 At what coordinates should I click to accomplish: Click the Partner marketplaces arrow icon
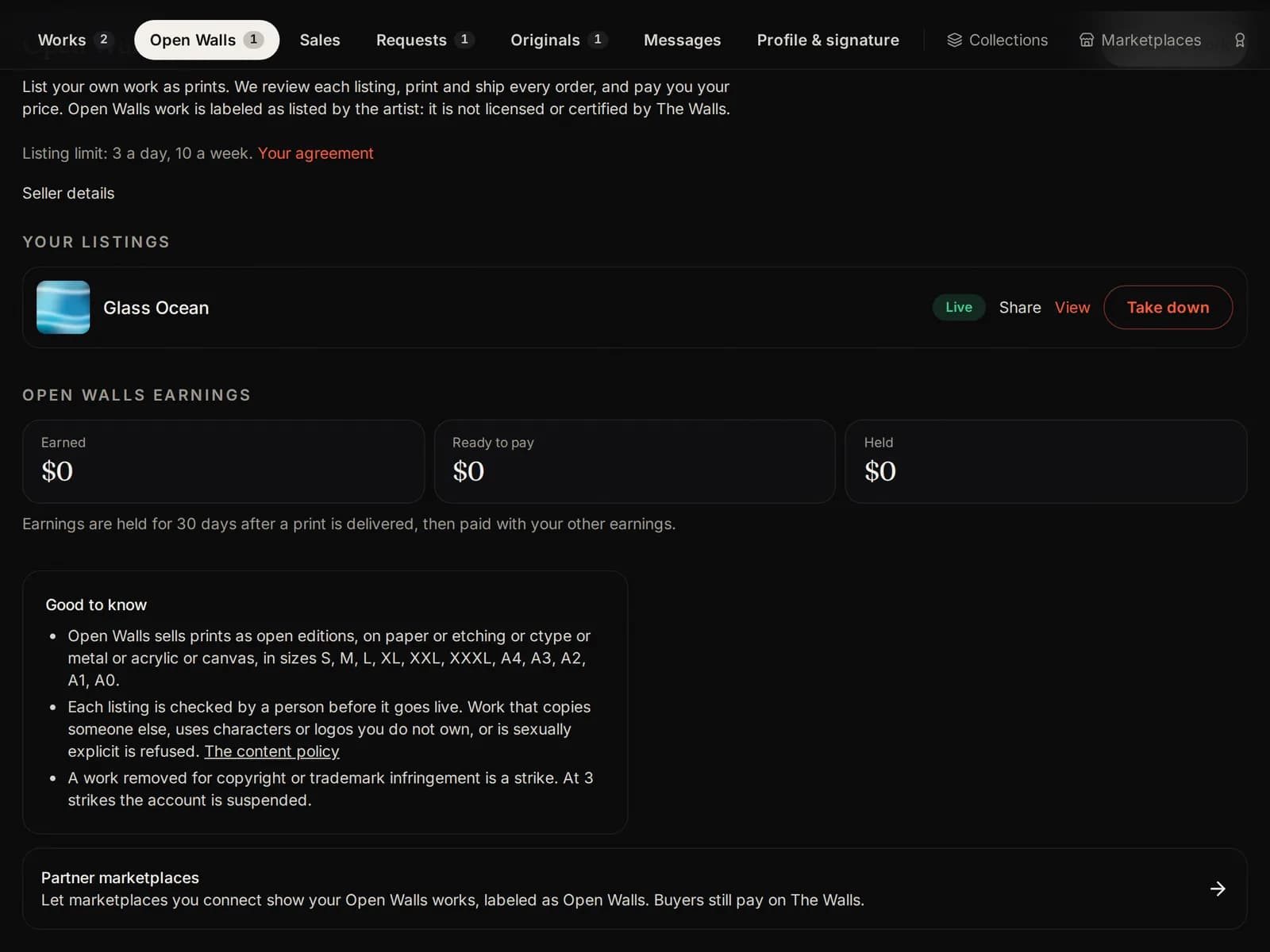pyautogui.click(x=1218, y=889)
